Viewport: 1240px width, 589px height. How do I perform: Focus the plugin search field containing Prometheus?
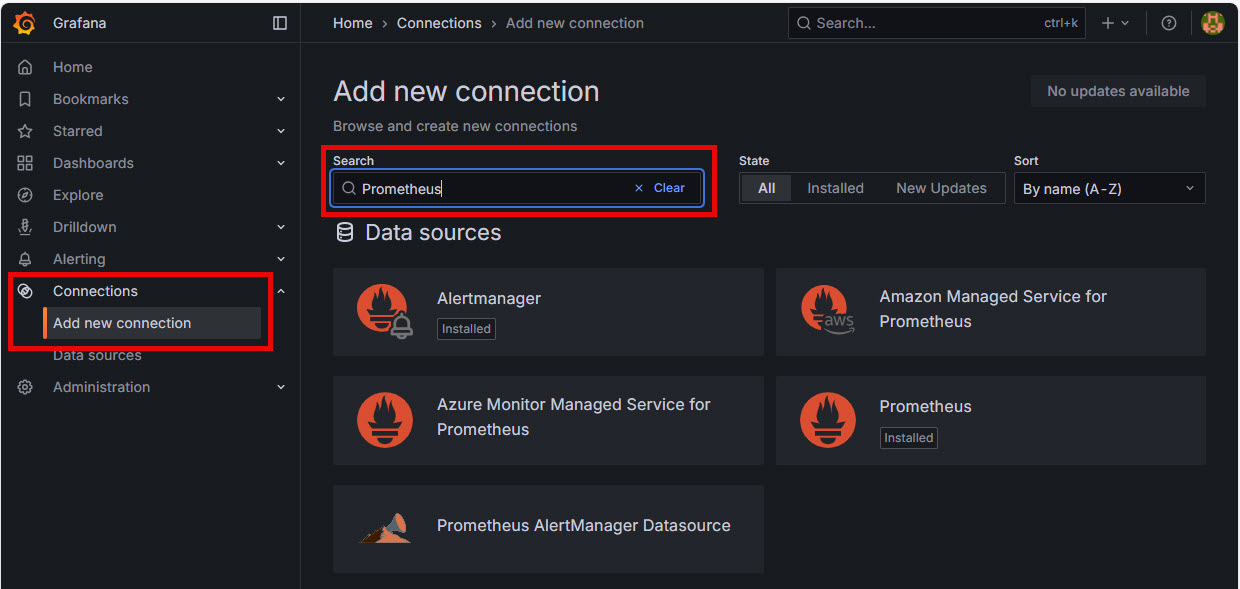(518, 188)
